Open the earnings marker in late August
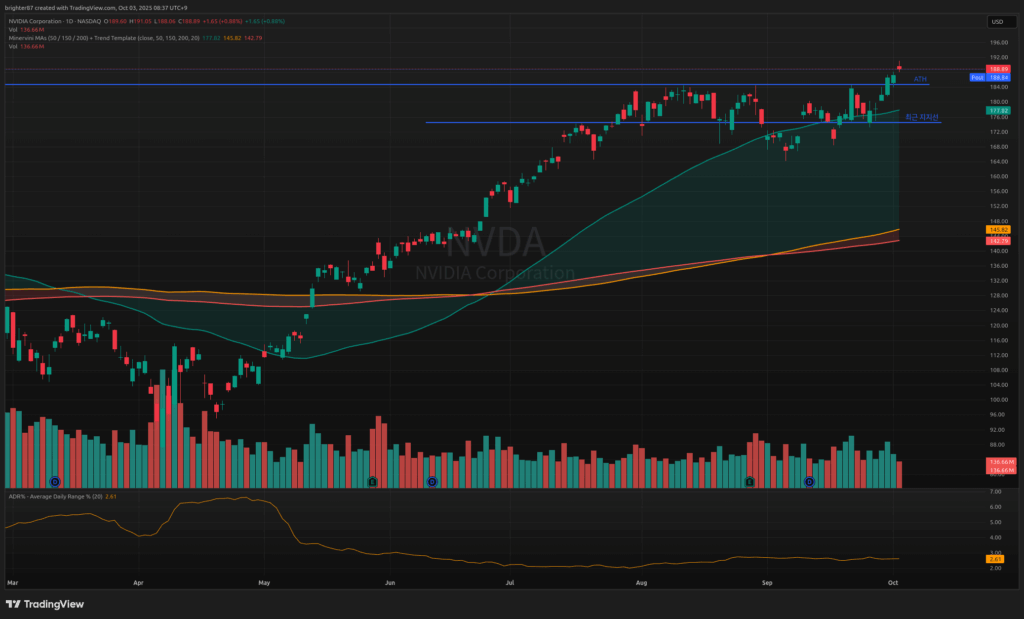The height and width of the screenshot is (619, 1024). (749, 482)
